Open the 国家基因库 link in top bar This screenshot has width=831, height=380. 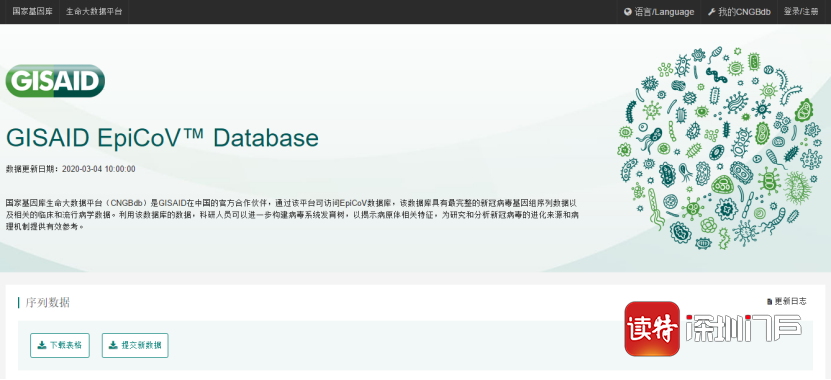point(32,12)
